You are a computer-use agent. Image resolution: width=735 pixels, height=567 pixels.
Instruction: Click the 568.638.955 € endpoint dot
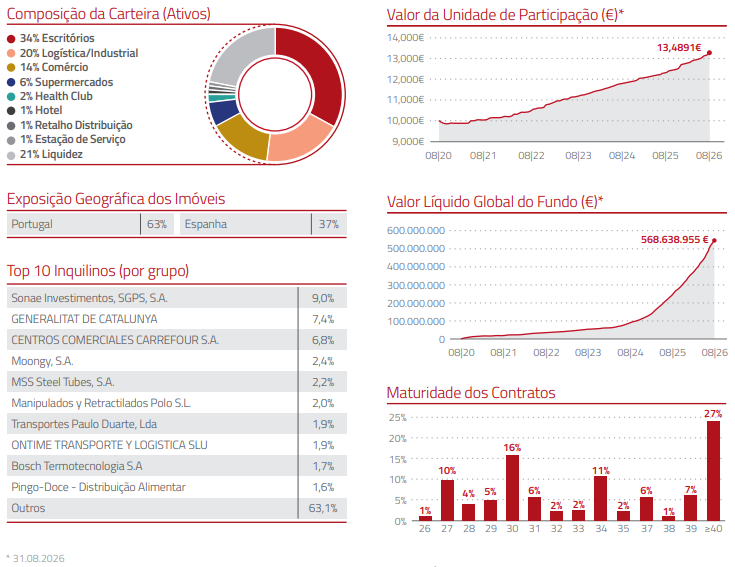714,241
